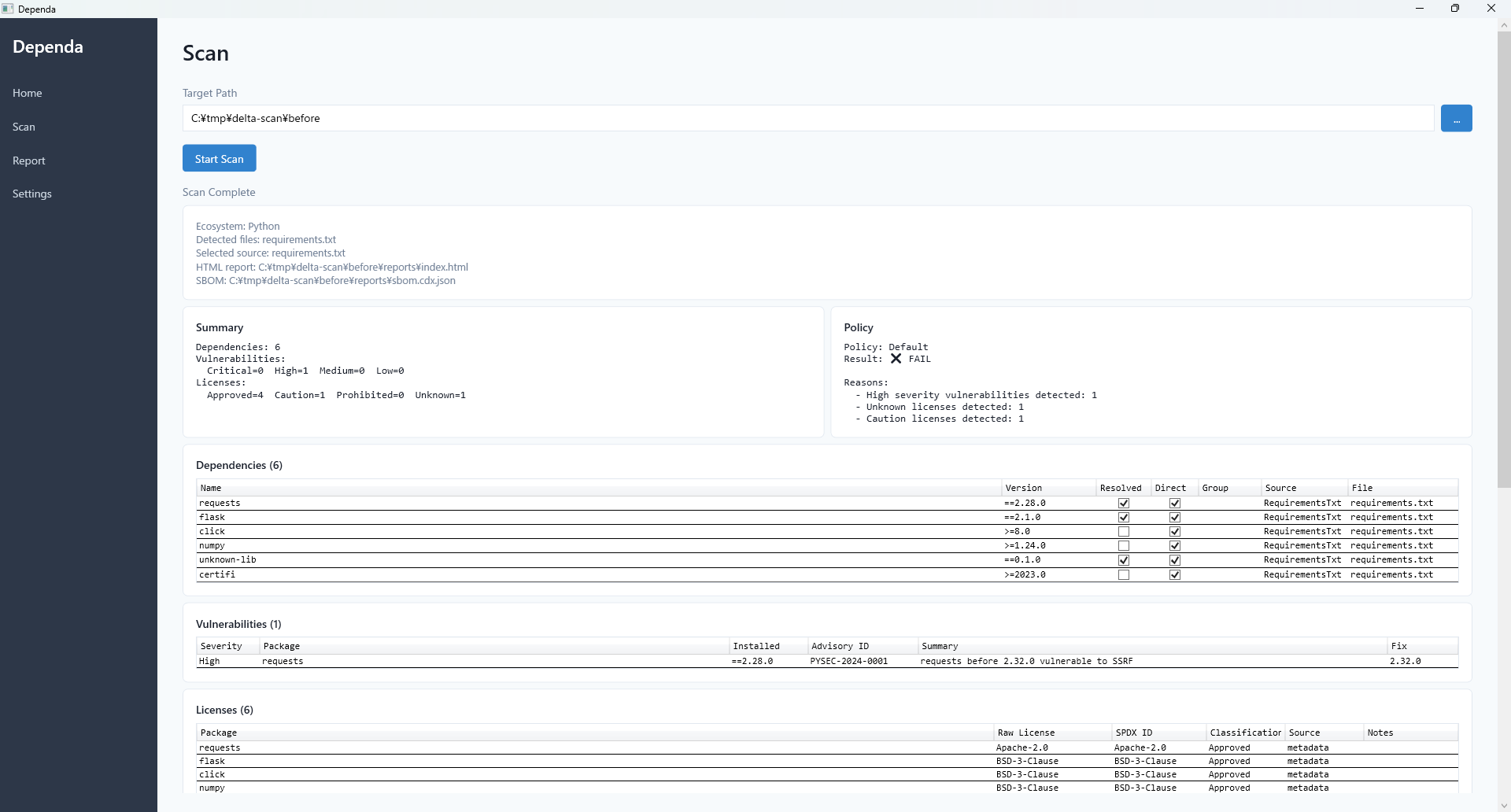This screenshot has width=1511, height=812.
Task: Maximize or restore the Dependa window
Action: point(1454,9)
